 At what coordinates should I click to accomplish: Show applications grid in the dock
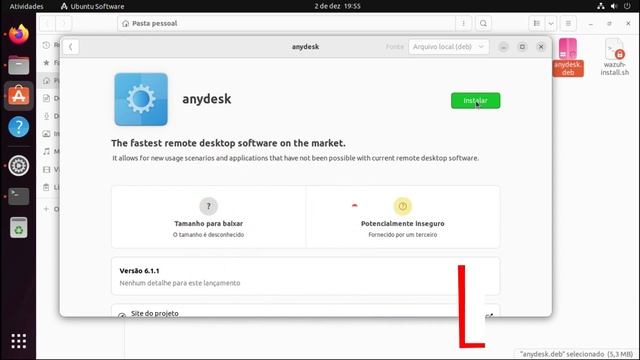(18, 341)
